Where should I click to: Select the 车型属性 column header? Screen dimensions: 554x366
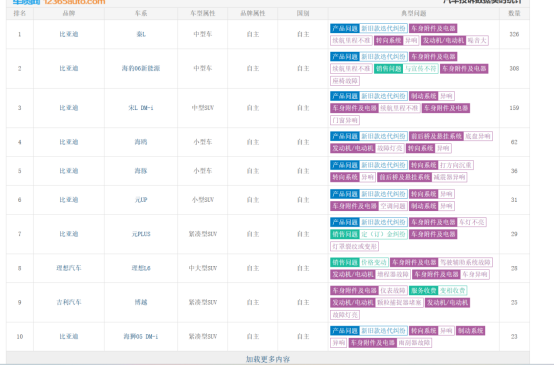203,13
